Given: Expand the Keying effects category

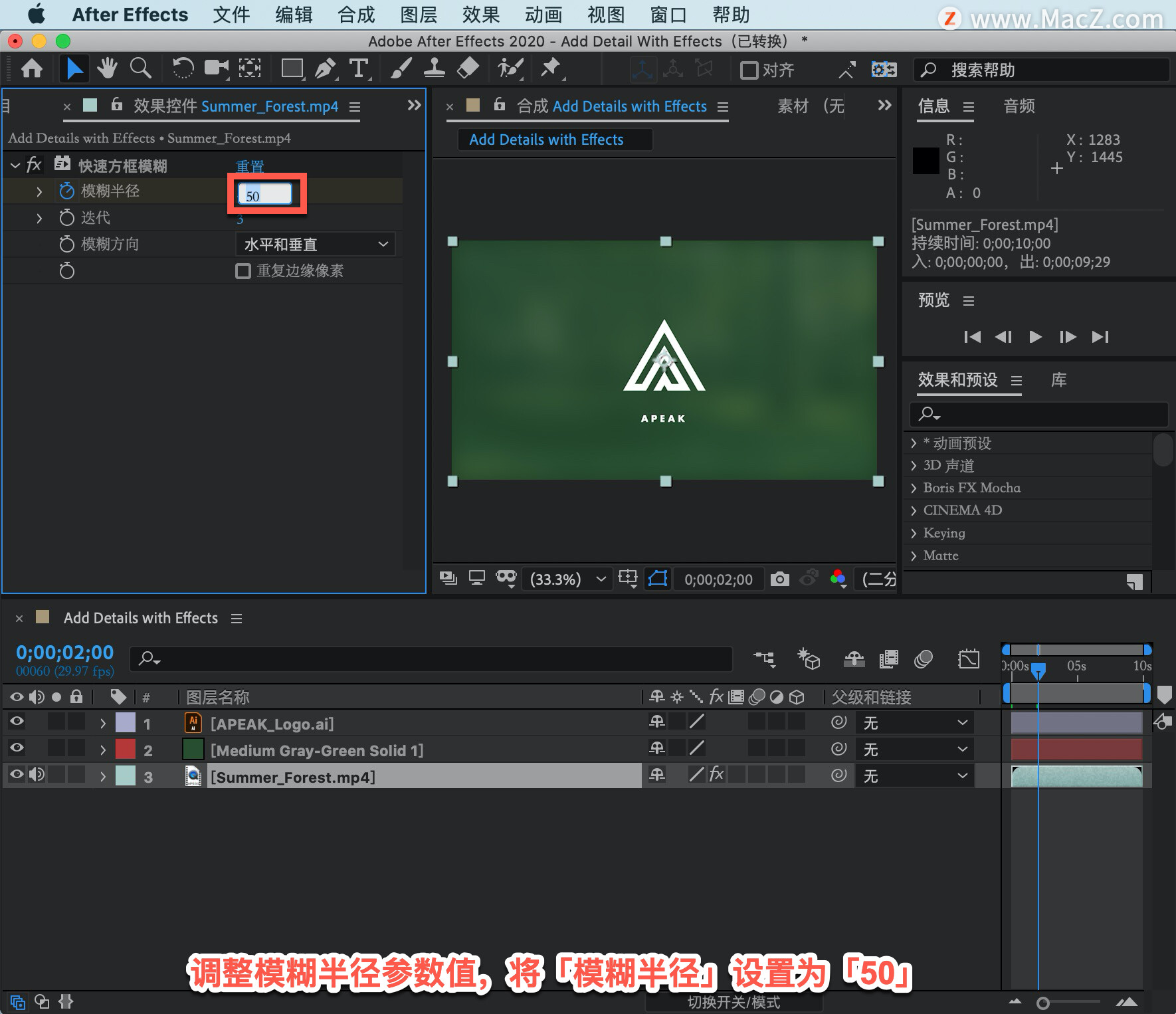Looking at the screenshot, I should [x=914, y=533].
